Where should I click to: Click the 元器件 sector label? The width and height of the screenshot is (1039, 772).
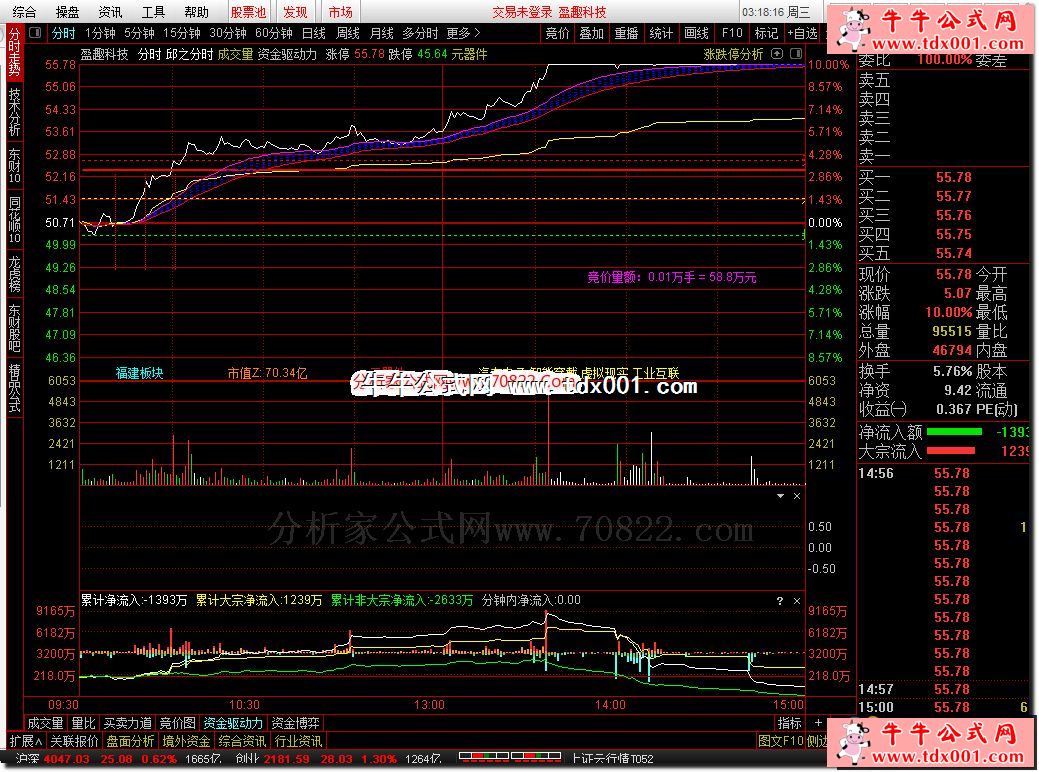pyautogui.click(x=469, y=54)
